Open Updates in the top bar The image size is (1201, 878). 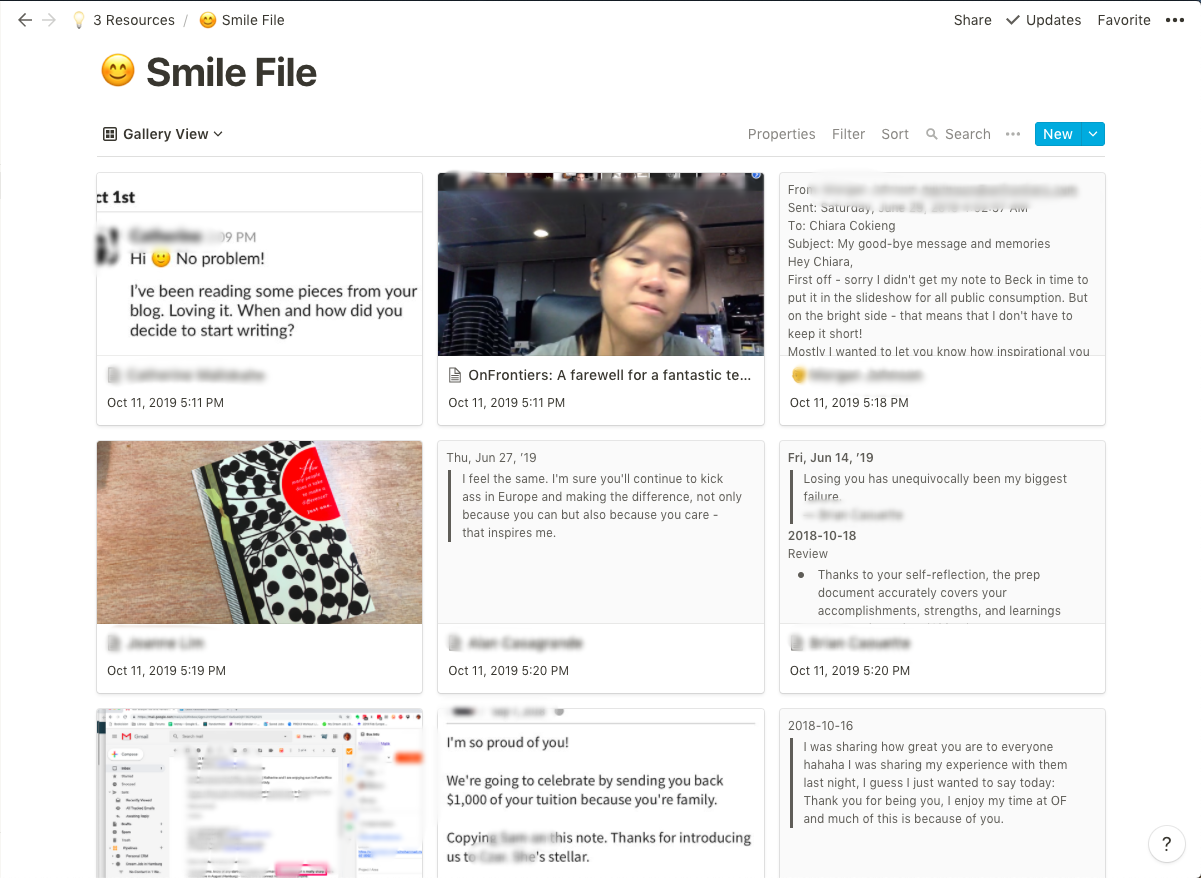[1043, 19]
